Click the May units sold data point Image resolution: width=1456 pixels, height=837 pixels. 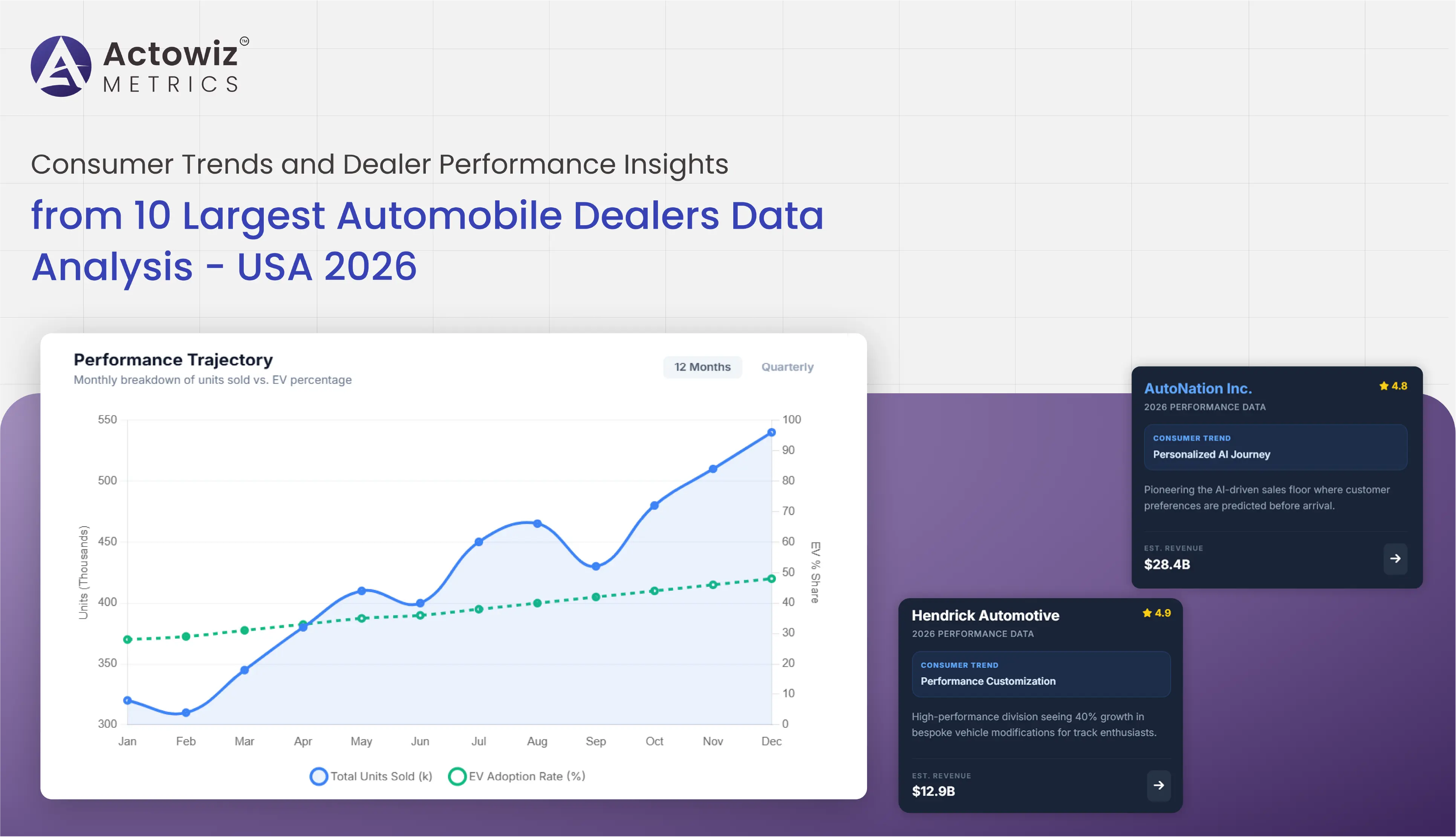[362, 590]
